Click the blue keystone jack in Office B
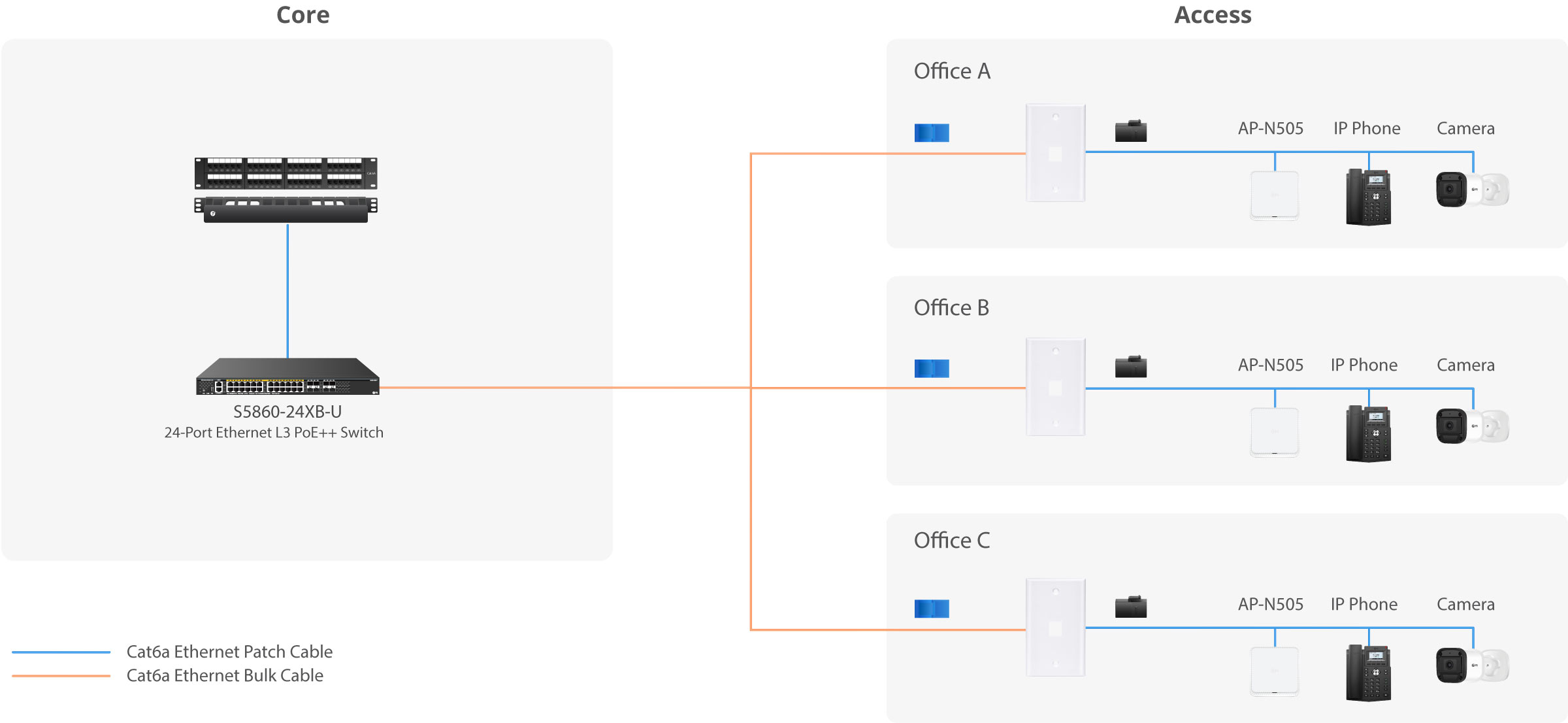Image resolution: width=1568 pixels, height=723 pixels. [932, 369]
